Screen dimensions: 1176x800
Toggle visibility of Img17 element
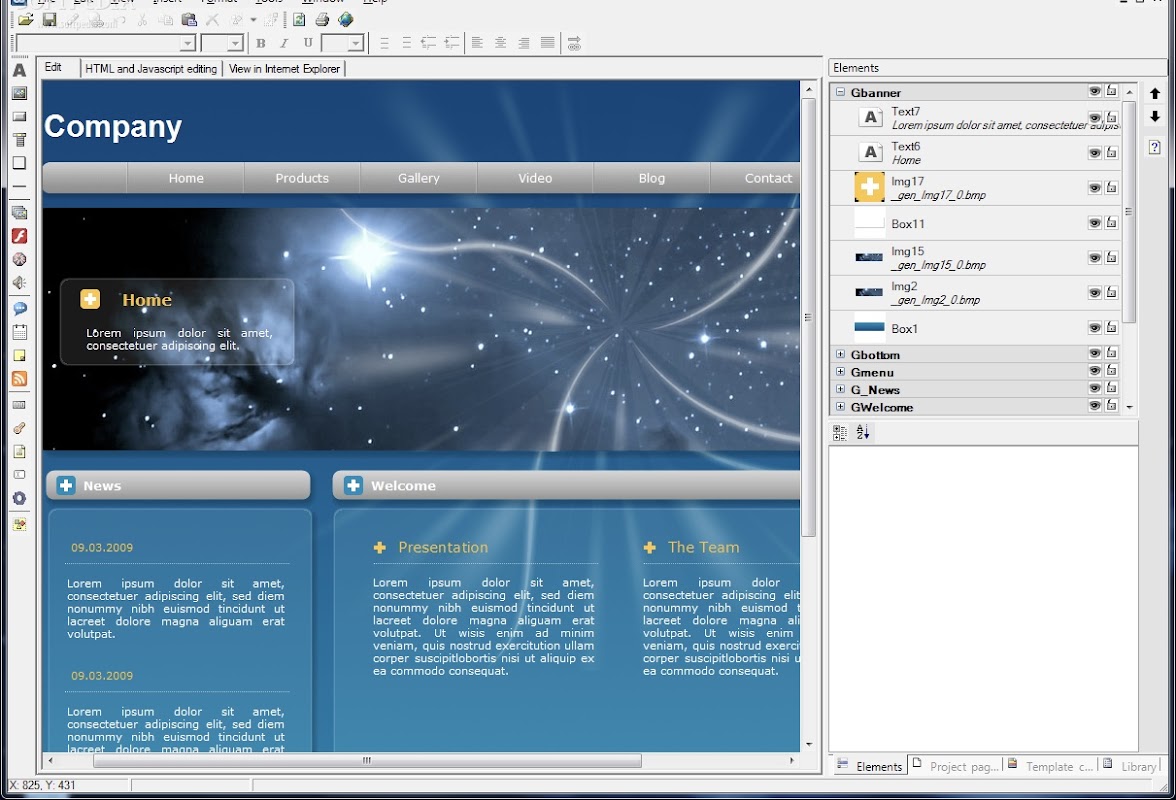coord(1095,188)
